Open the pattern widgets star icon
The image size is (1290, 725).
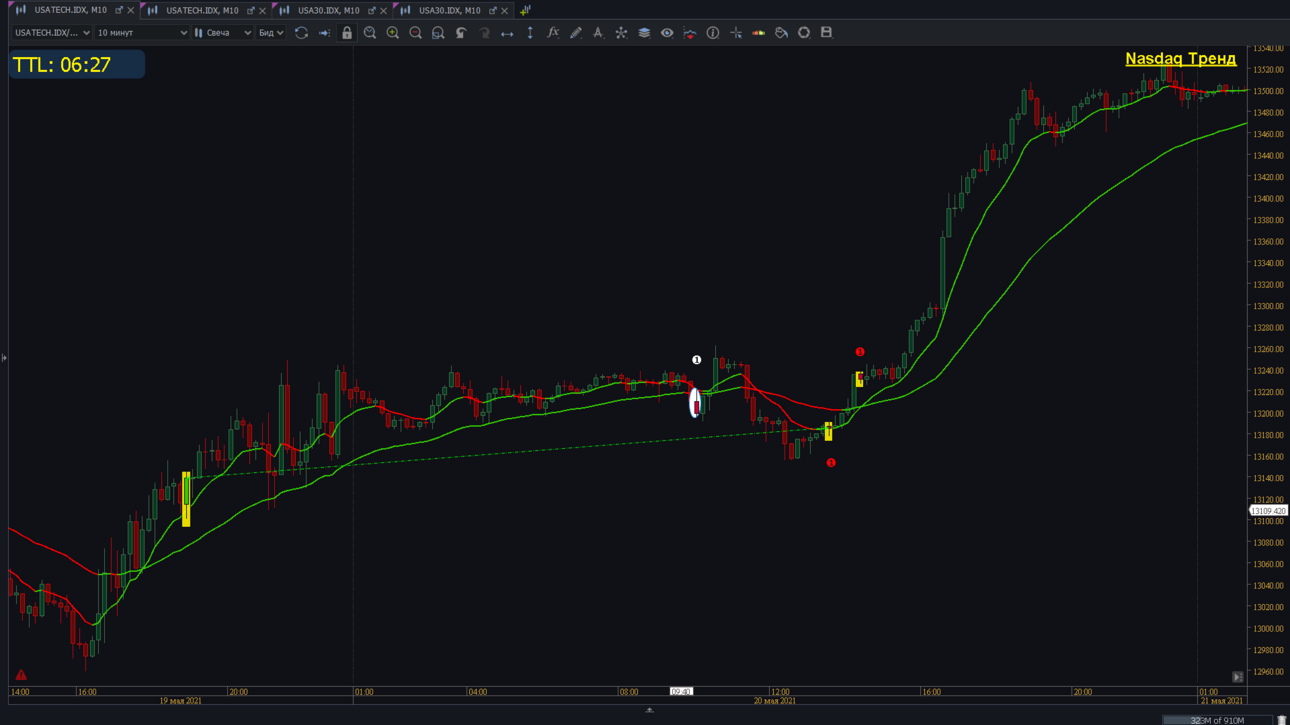(x=621, y=33)
